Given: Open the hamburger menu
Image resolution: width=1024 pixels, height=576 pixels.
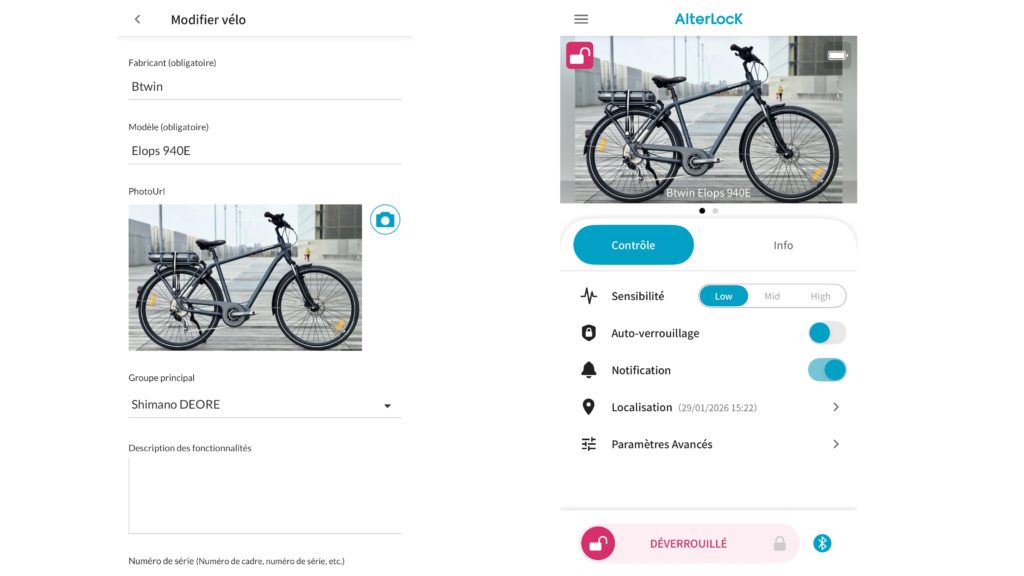Looking at the screenshot, I should 581,19.
